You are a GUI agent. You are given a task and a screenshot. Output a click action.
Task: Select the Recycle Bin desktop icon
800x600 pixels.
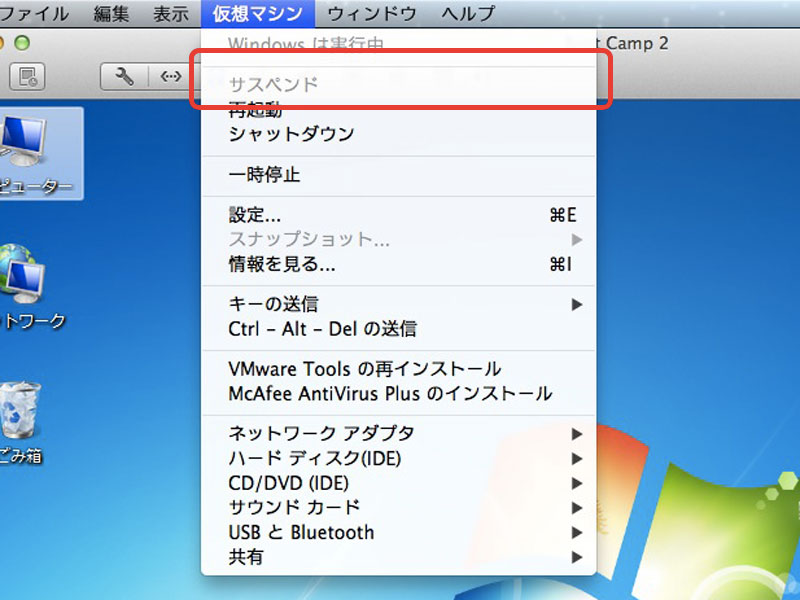[x=21, y=422]
